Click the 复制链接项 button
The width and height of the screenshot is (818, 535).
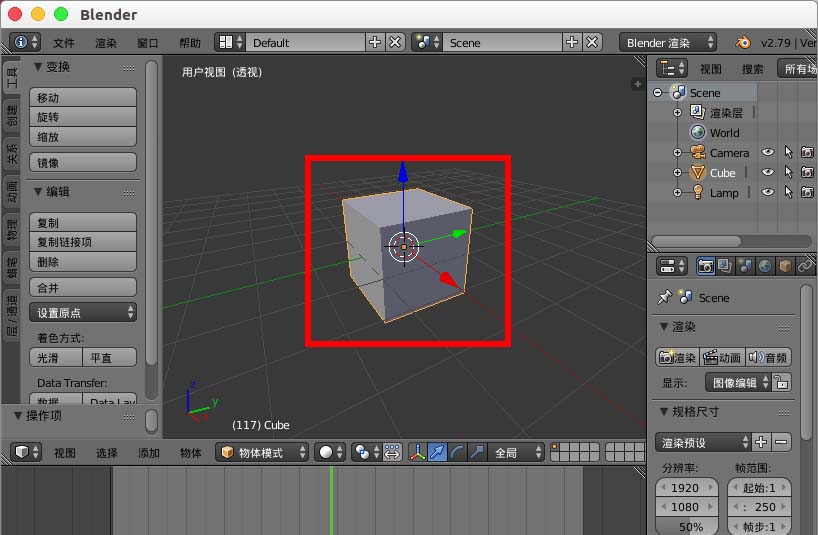click(x=83, y=242)
